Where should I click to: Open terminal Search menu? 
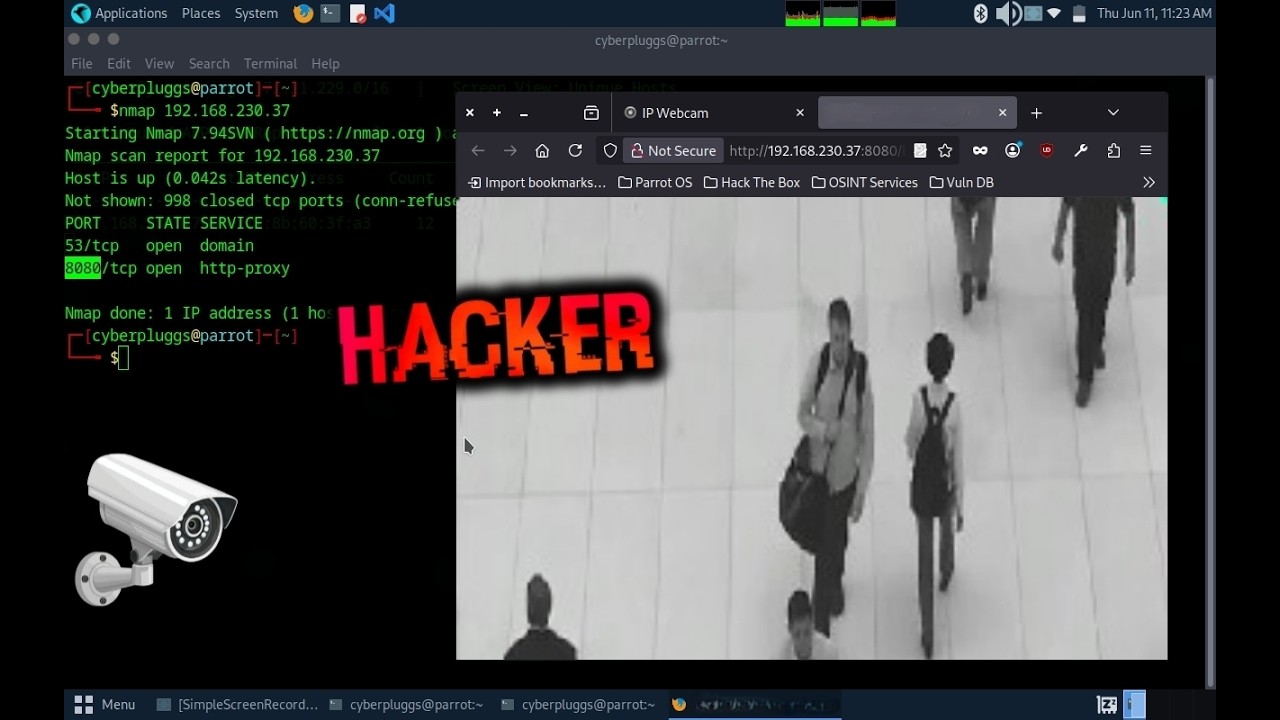pos(209,63)
